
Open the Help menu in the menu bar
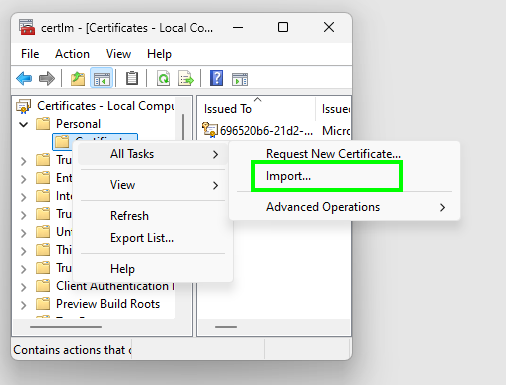[x=159, y=54]
